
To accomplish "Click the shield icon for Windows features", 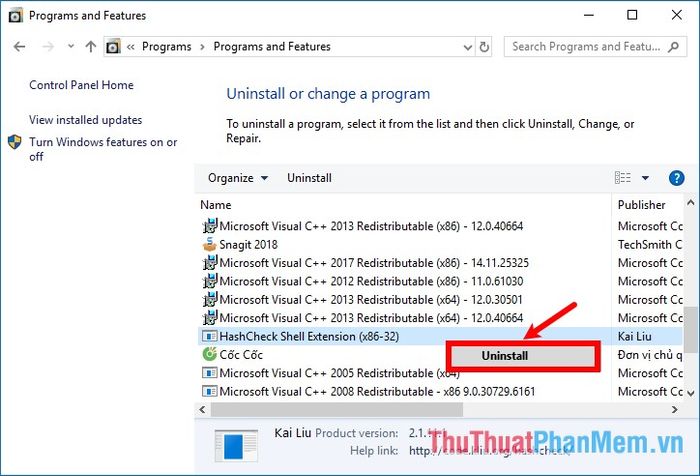I will point(15,142).
